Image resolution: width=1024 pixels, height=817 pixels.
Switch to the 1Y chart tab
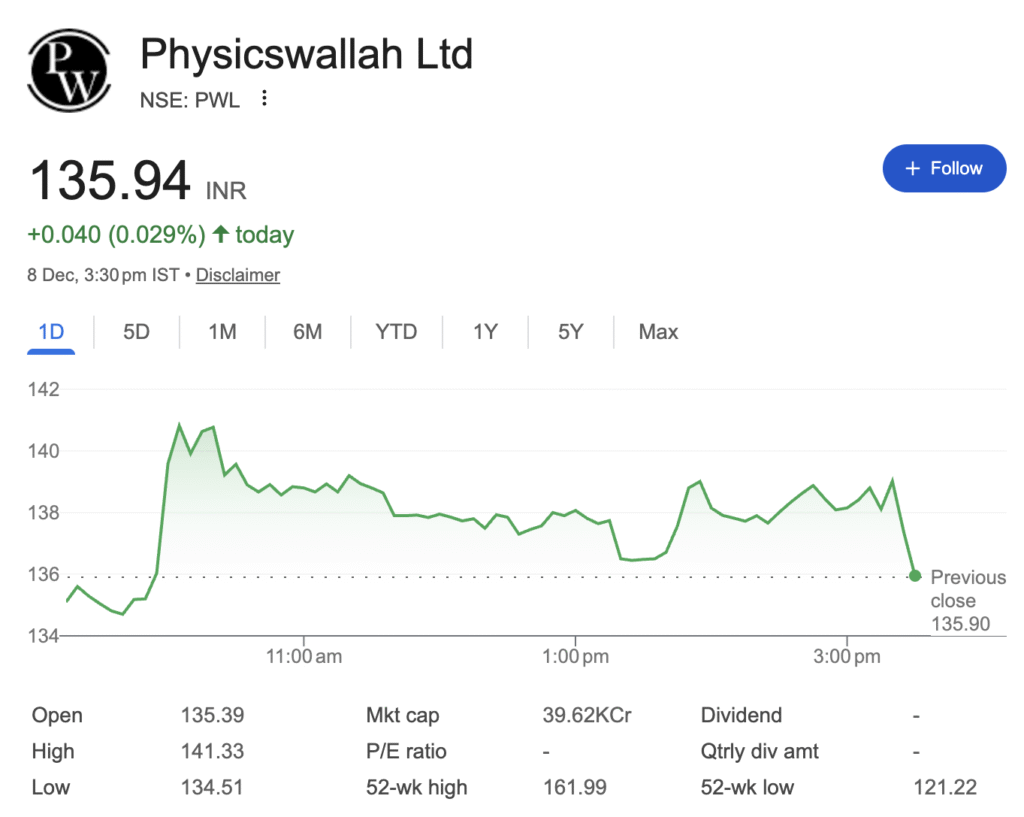pyautogui.click(x=485, y=332)
